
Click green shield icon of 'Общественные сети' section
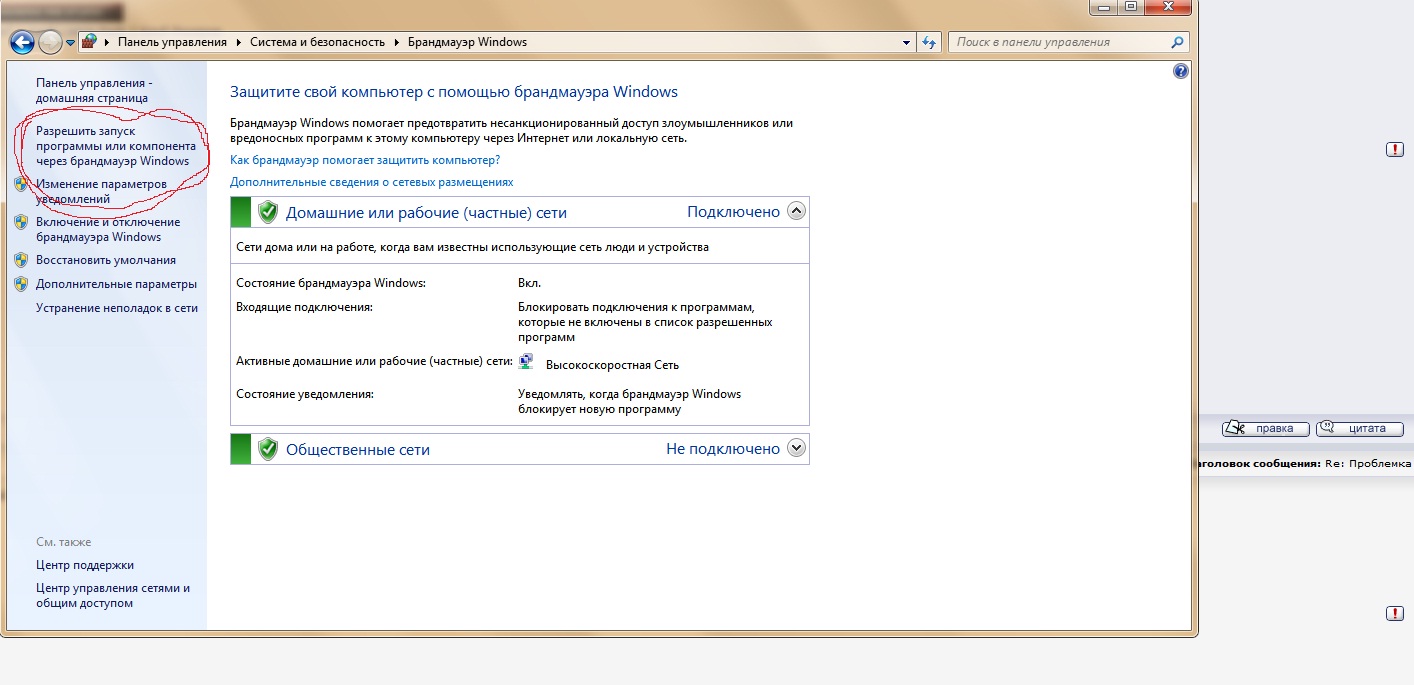click(267, 449)
